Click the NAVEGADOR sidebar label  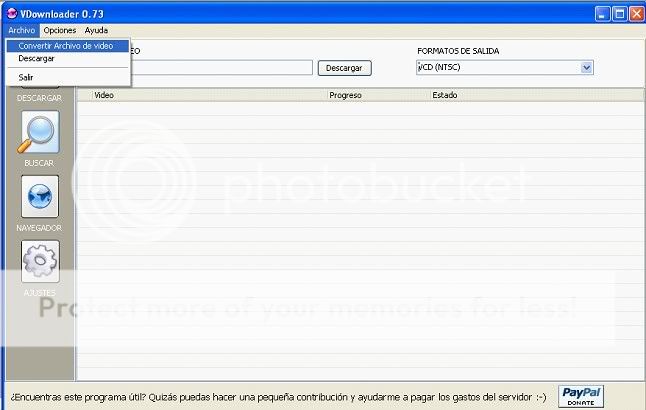(x=39, y=228)
